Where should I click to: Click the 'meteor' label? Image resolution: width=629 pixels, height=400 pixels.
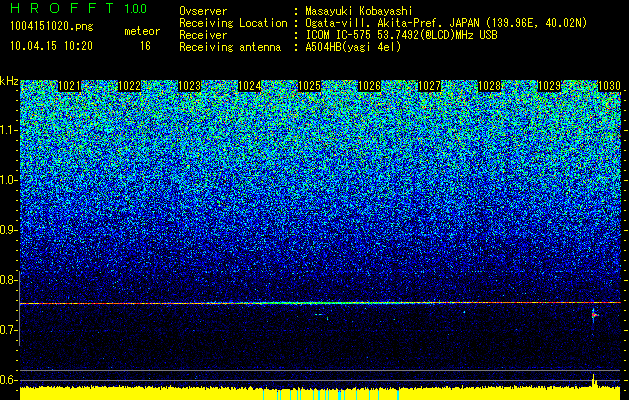(x=142, y=31)
